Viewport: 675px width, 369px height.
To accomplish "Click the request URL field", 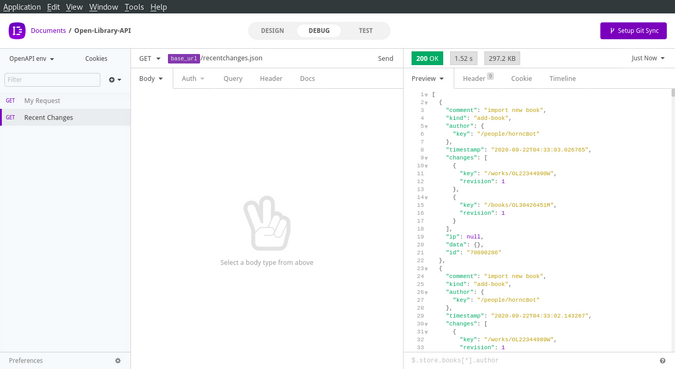I will 269,58.
